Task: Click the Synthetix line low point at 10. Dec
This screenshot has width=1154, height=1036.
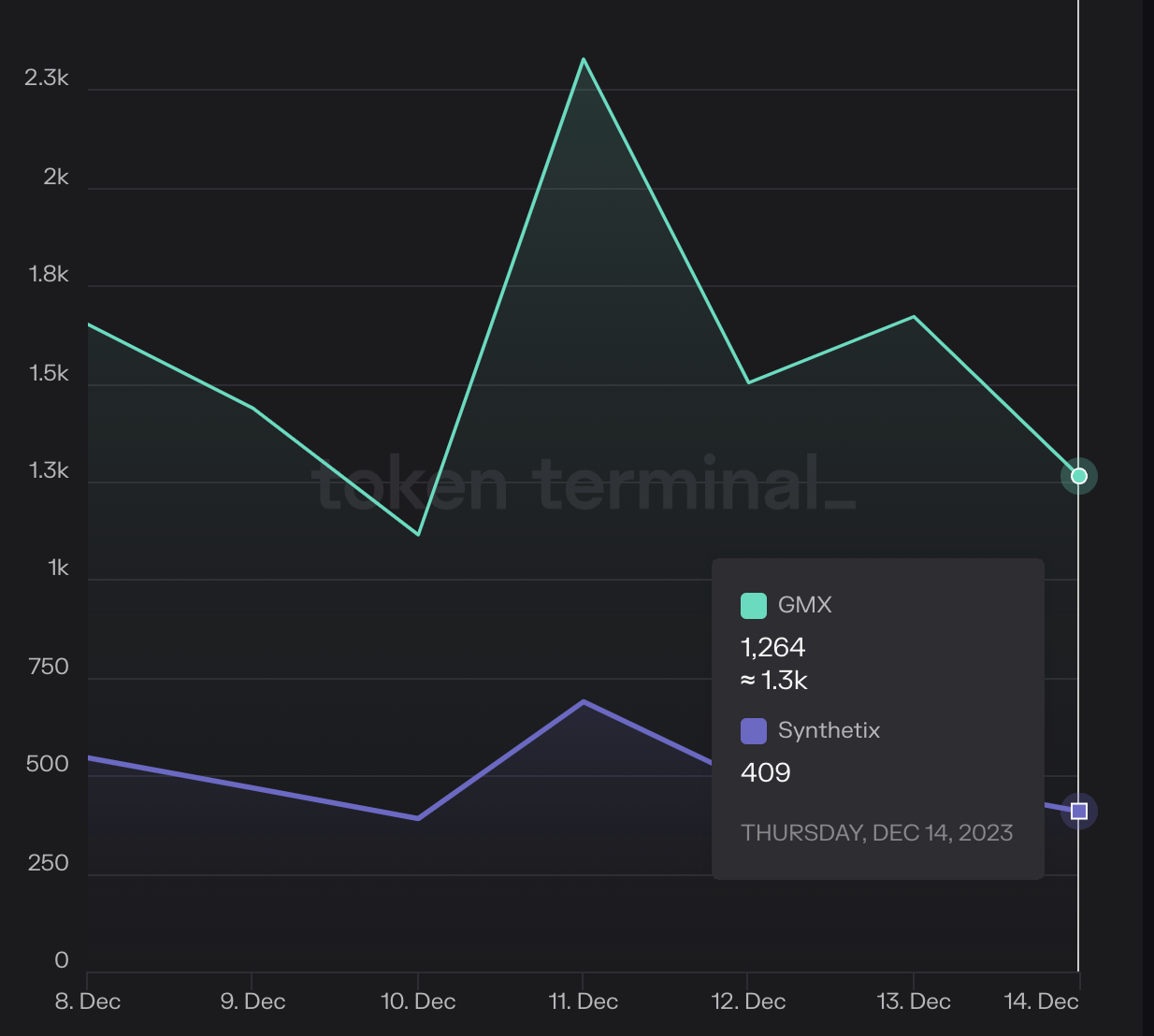Action: tap(418, 818)
